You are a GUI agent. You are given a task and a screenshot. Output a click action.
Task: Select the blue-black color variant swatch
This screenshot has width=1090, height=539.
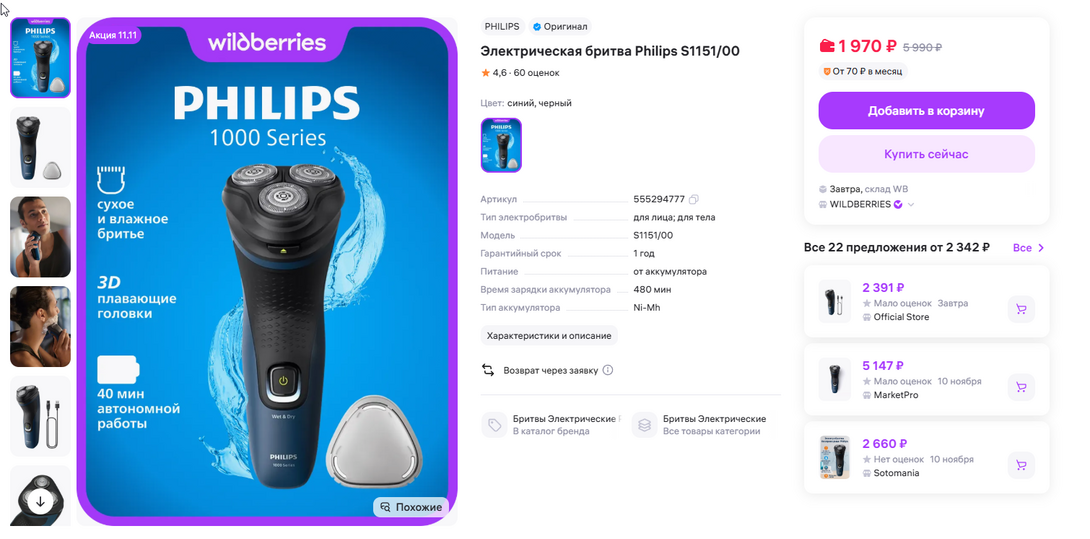click(x=501, y=145)
